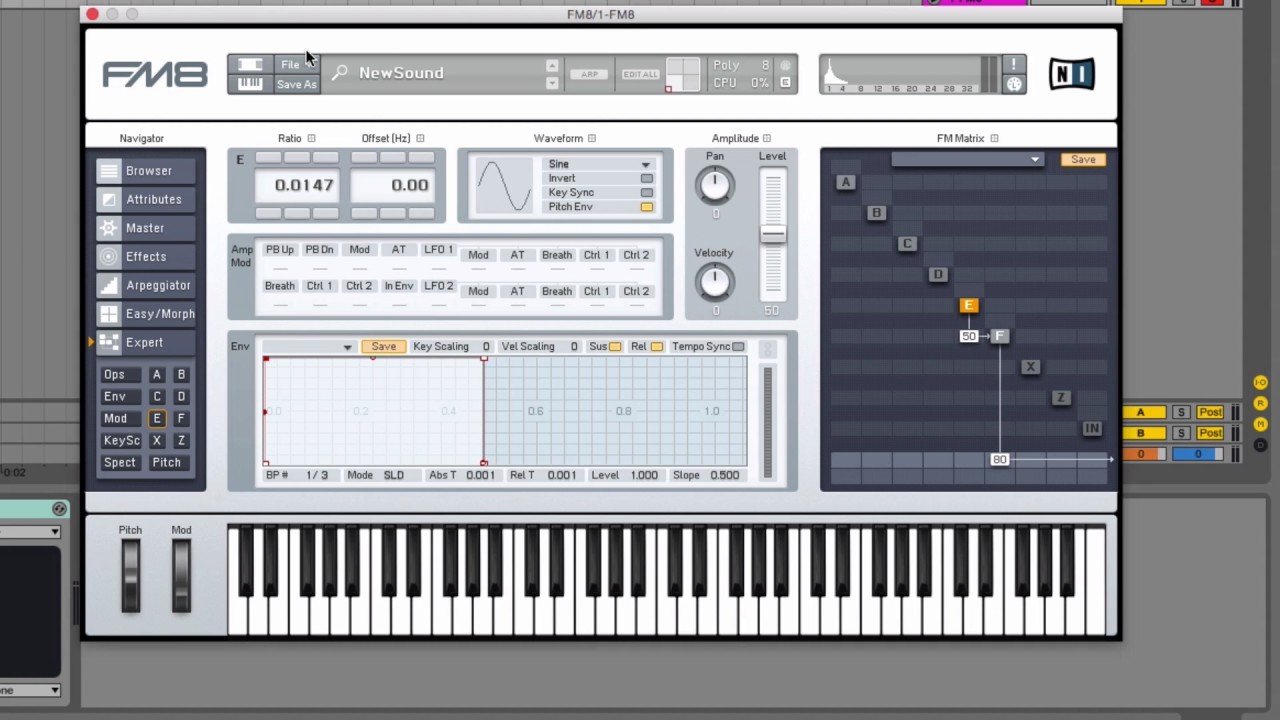Save the FM Matrix preset
This screenshot has width=1280, height=720.
(1083, 160)
